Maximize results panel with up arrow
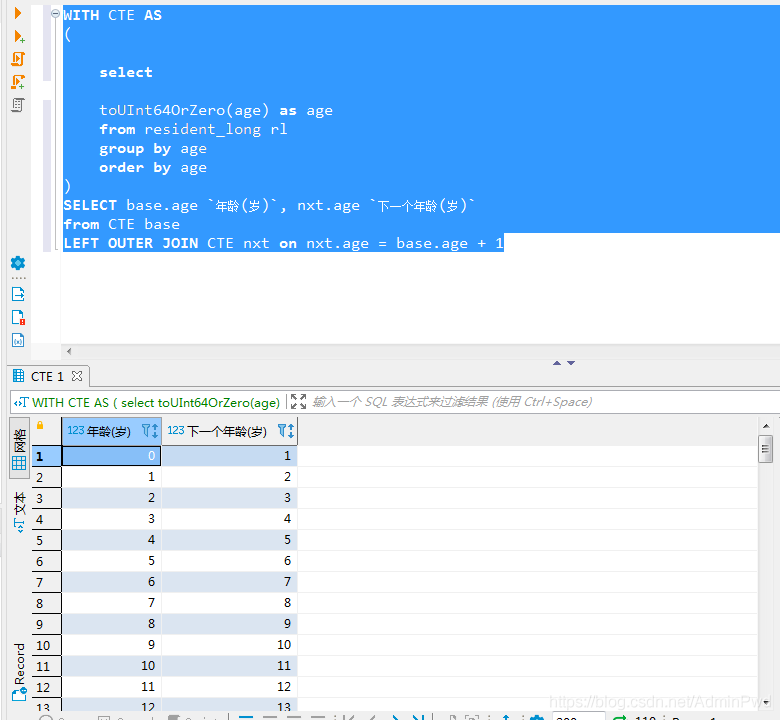The height and width of the screenshot is (720, 780). pyautogui.click(x=557, y=363)
